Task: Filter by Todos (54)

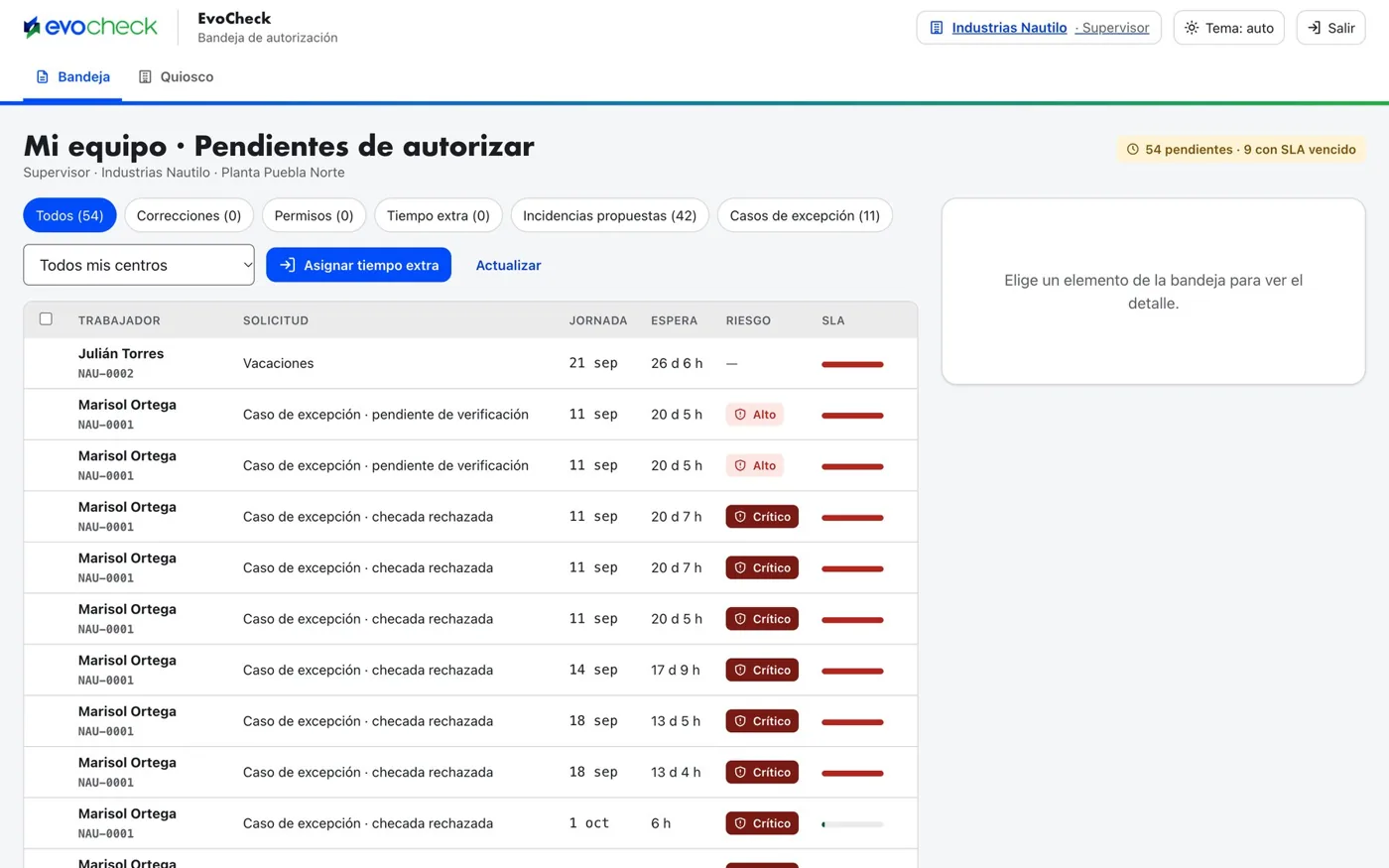Action: [69, 215]
